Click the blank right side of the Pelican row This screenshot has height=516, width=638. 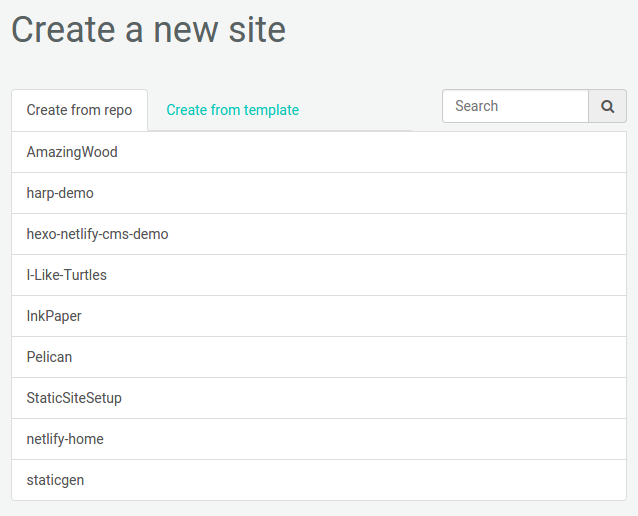pos(450,357)
